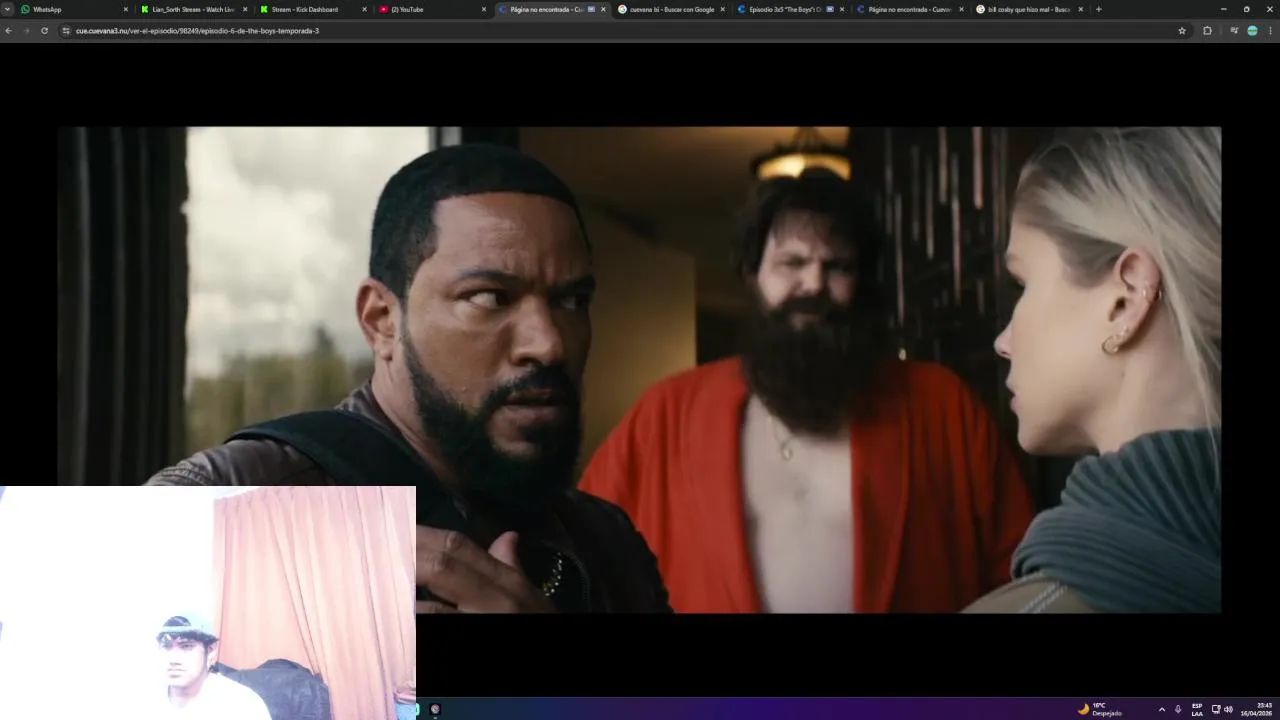Image resolution: width=1280 pixels, height=720 pixels.
Task: Close the Episodio 3x5 The Boys tab
Action: (842, 9)
